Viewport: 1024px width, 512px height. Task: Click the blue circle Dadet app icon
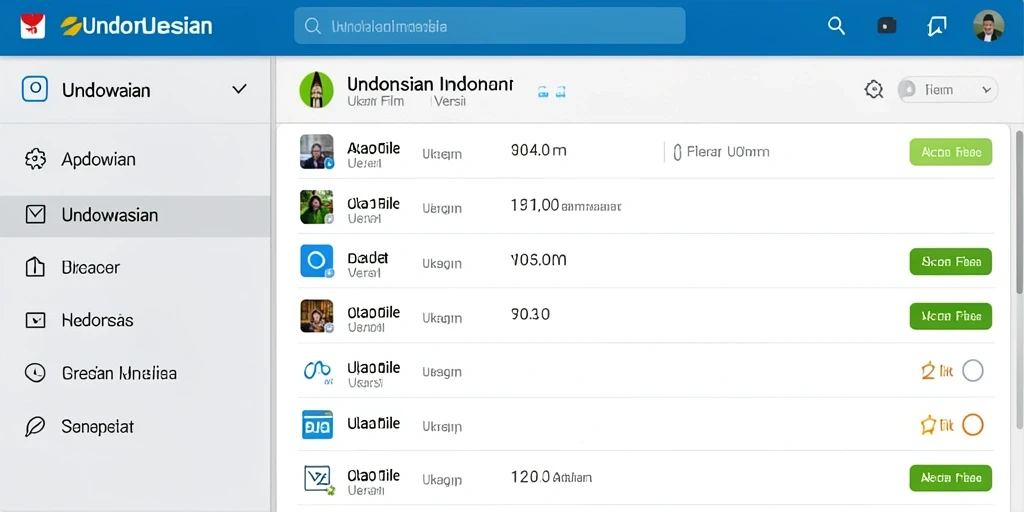(317, 261)
